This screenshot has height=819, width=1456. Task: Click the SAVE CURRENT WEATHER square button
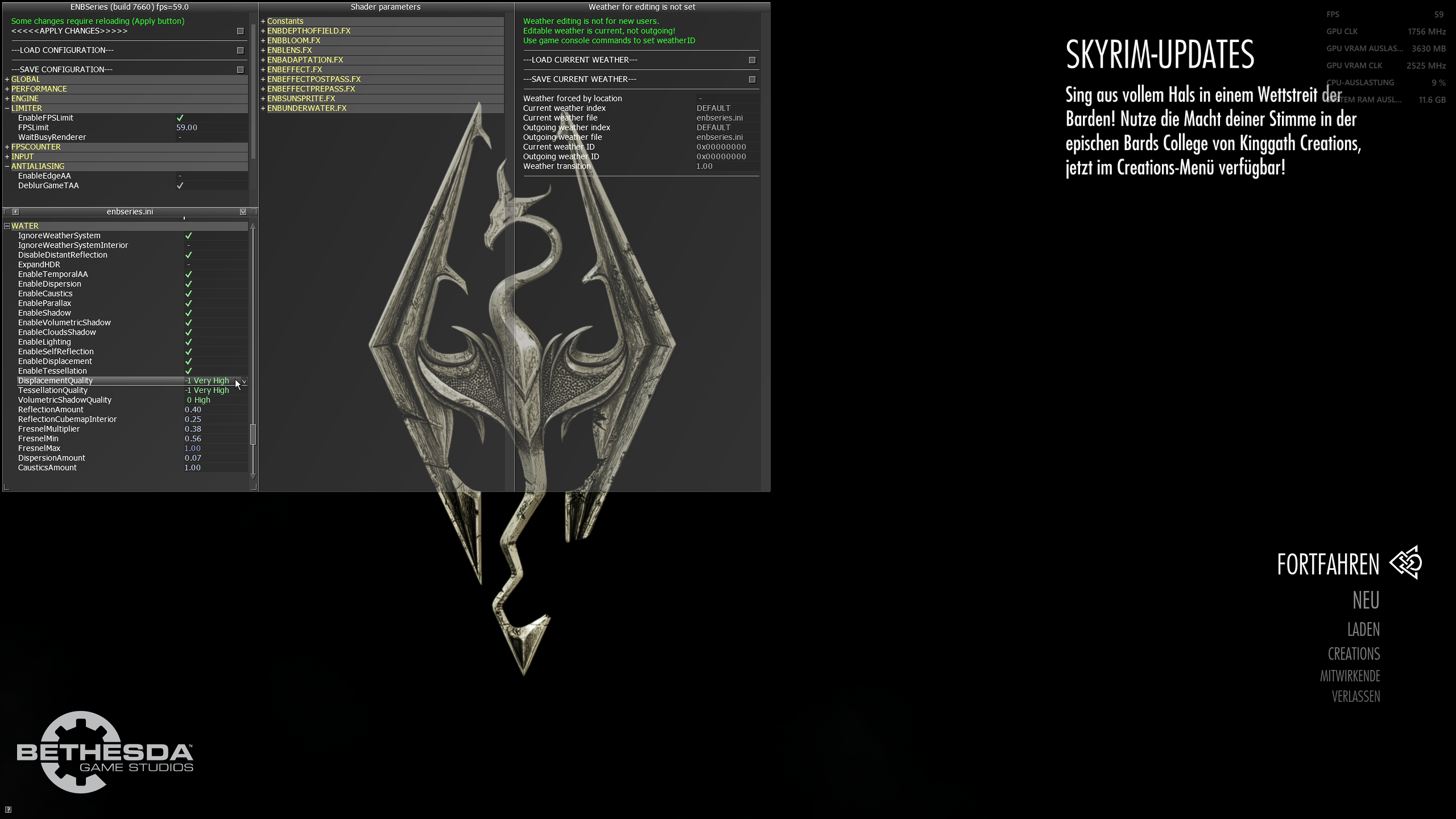click(x=752, y=80)
